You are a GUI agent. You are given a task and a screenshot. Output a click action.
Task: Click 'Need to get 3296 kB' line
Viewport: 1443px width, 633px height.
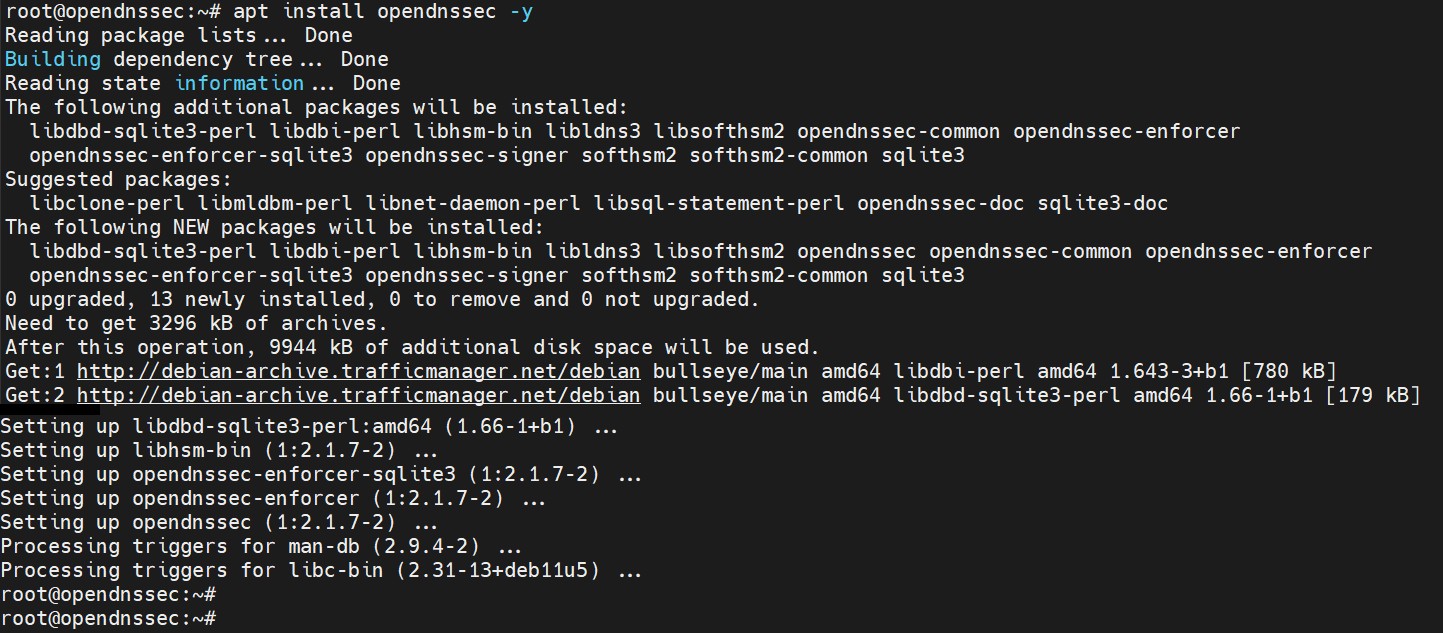coord(196,323)
